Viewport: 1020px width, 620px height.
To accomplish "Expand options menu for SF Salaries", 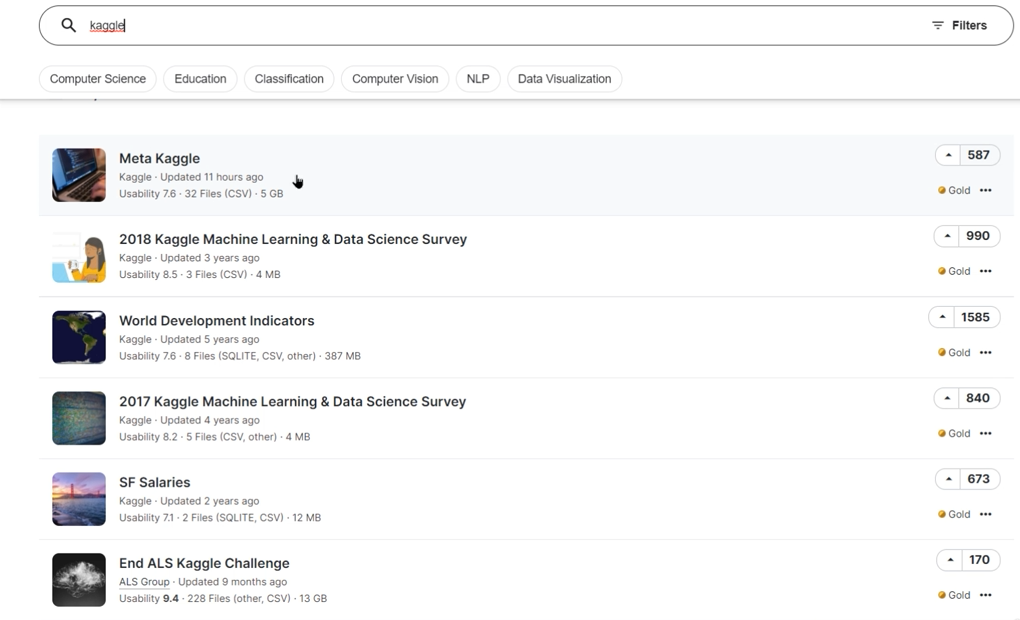I will point(985,514).
